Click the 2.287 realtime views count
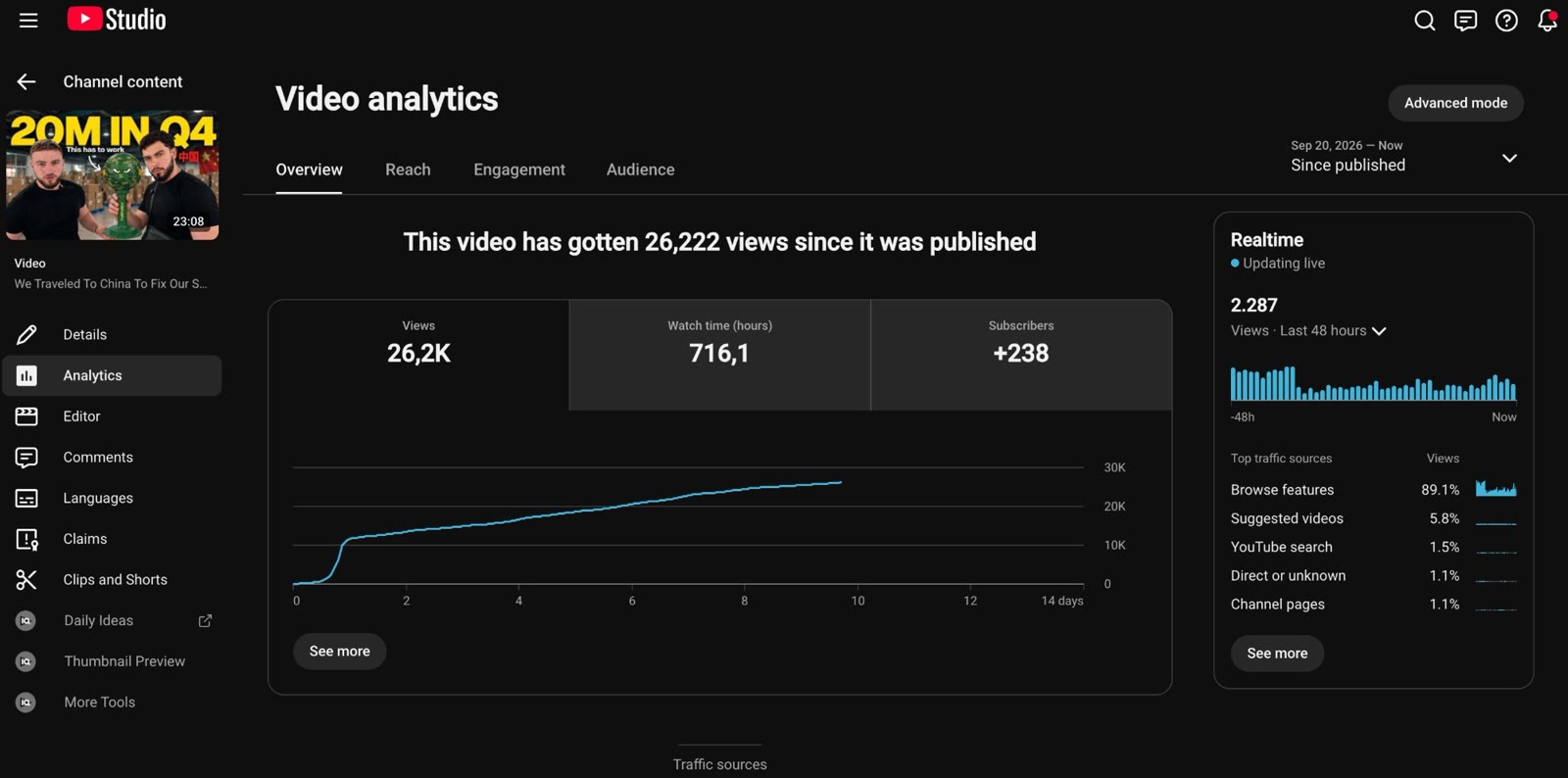The width and height of the screenshot is (1568, 778). [1254, 305]
